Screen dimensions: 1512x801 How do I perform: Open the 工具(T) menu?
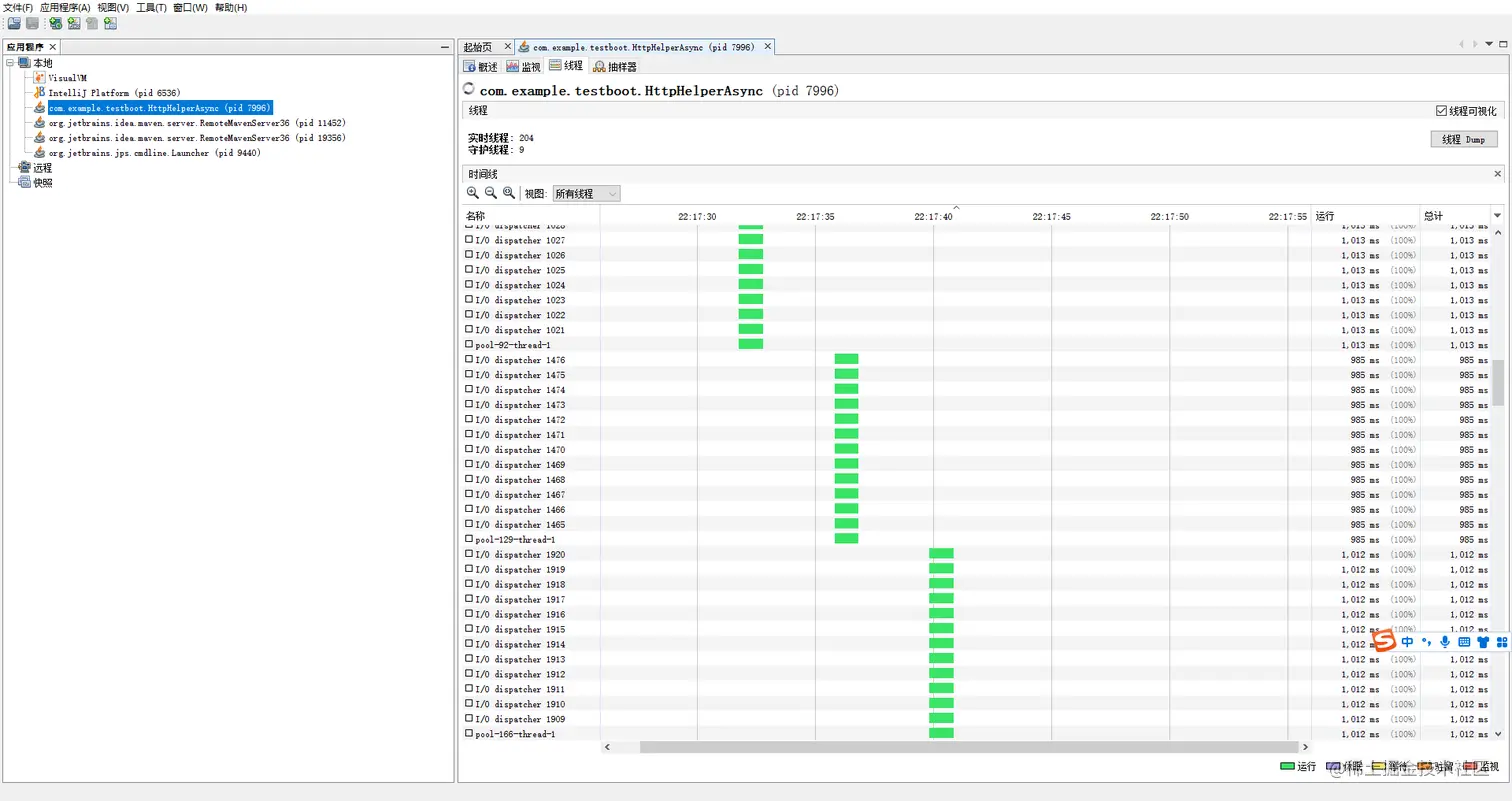coord(151,7)
